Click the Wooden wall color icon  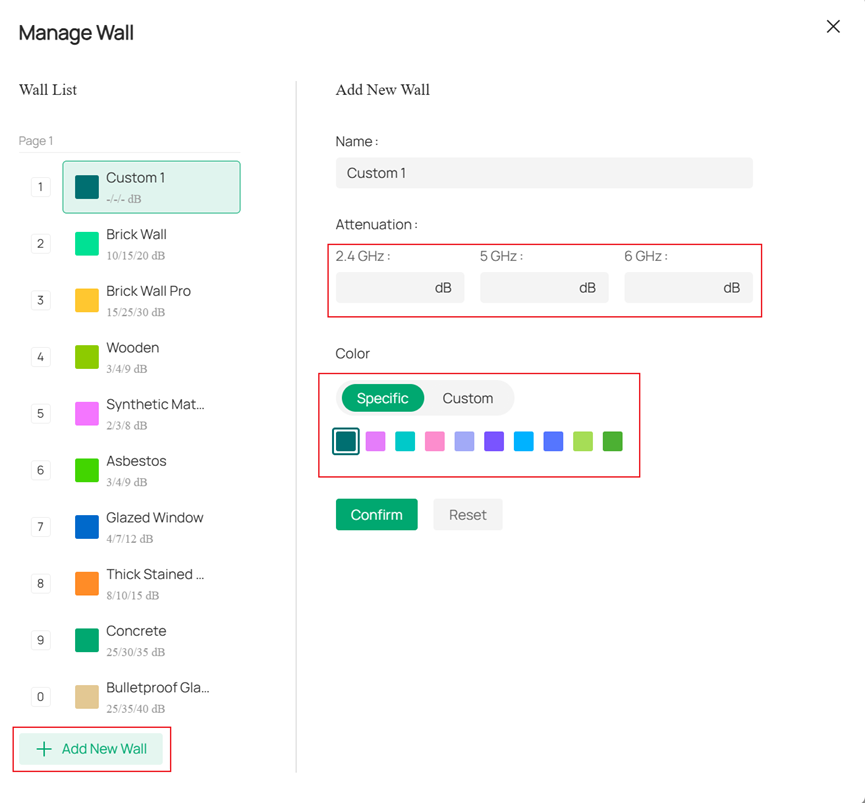click(87, 357)
